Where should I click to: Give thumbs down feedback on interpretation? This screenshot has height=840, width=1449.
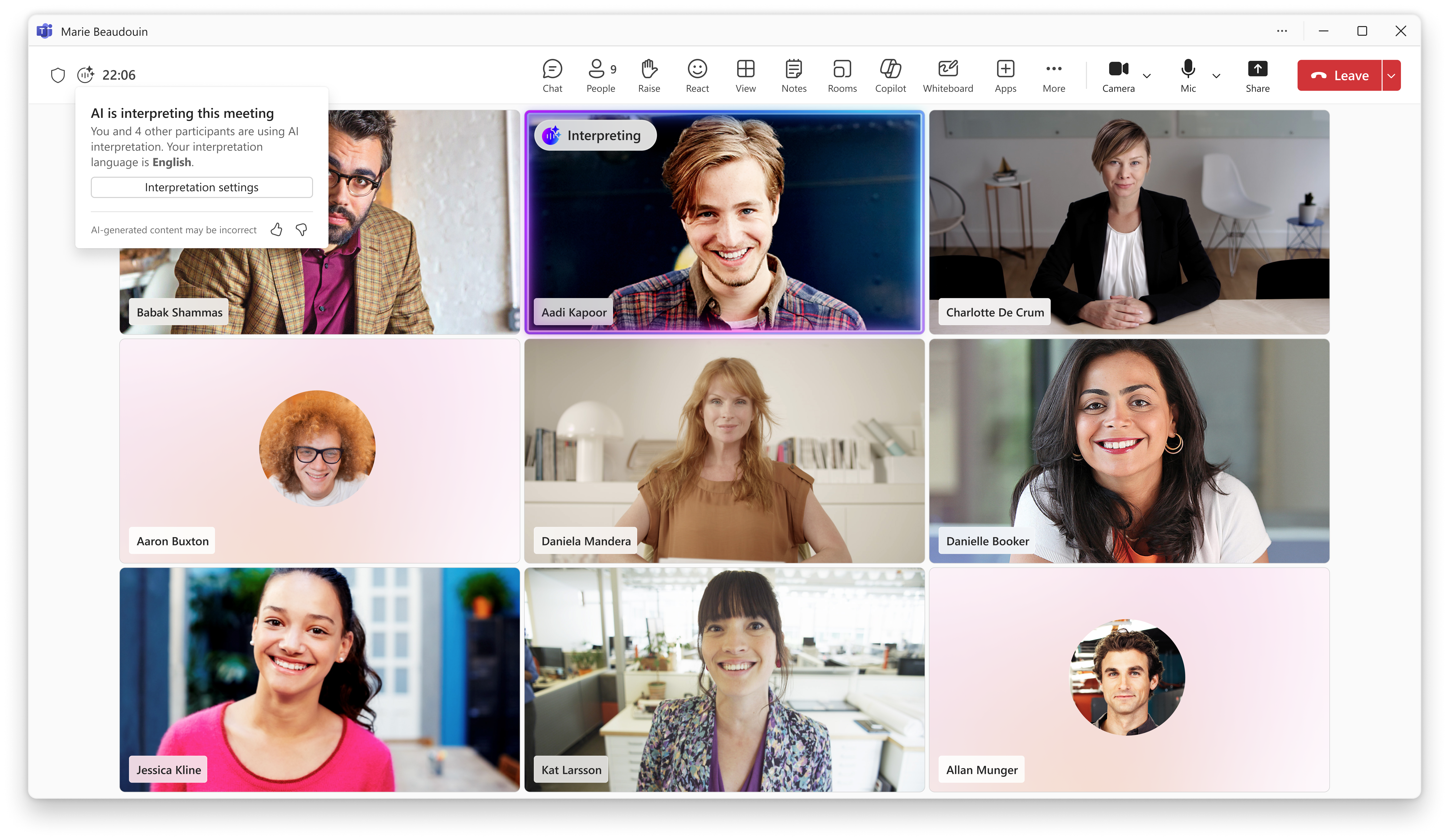301,230
